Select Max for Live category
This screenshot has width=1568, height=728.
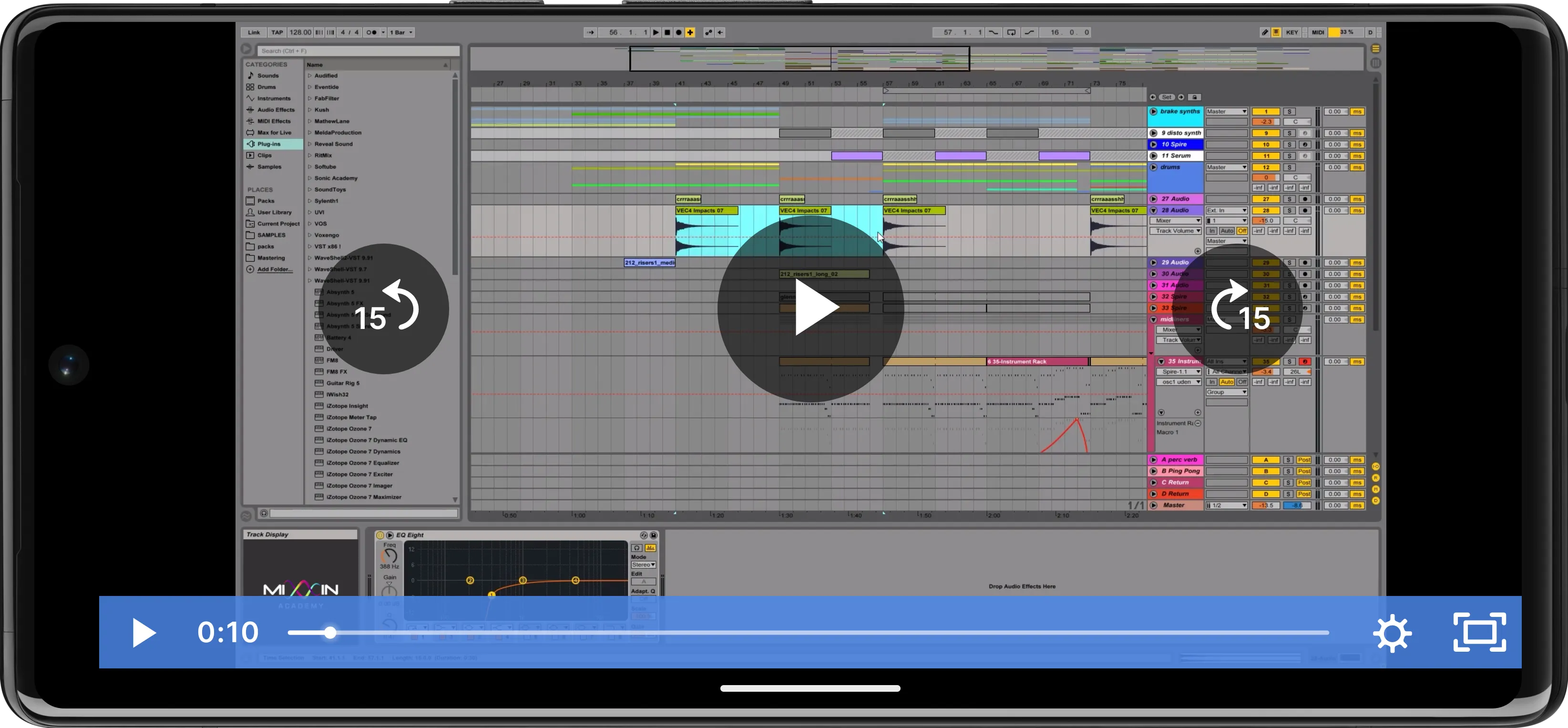274,133
